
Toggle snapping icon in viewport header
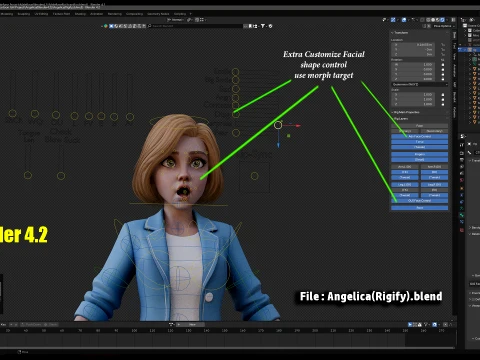point(197,20)
